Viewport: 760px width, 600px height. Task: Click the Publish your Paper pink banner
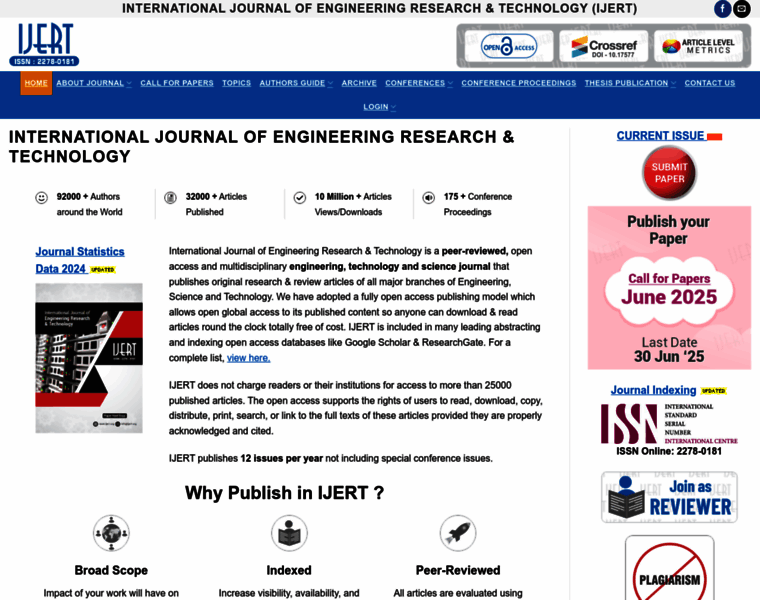click(x=669, y=288)
